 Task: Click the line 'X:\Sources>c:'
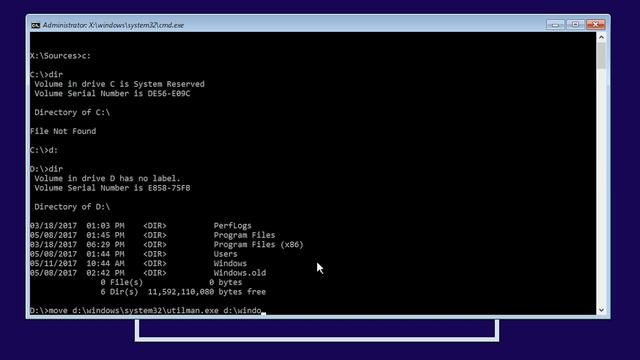coord(60,56)
